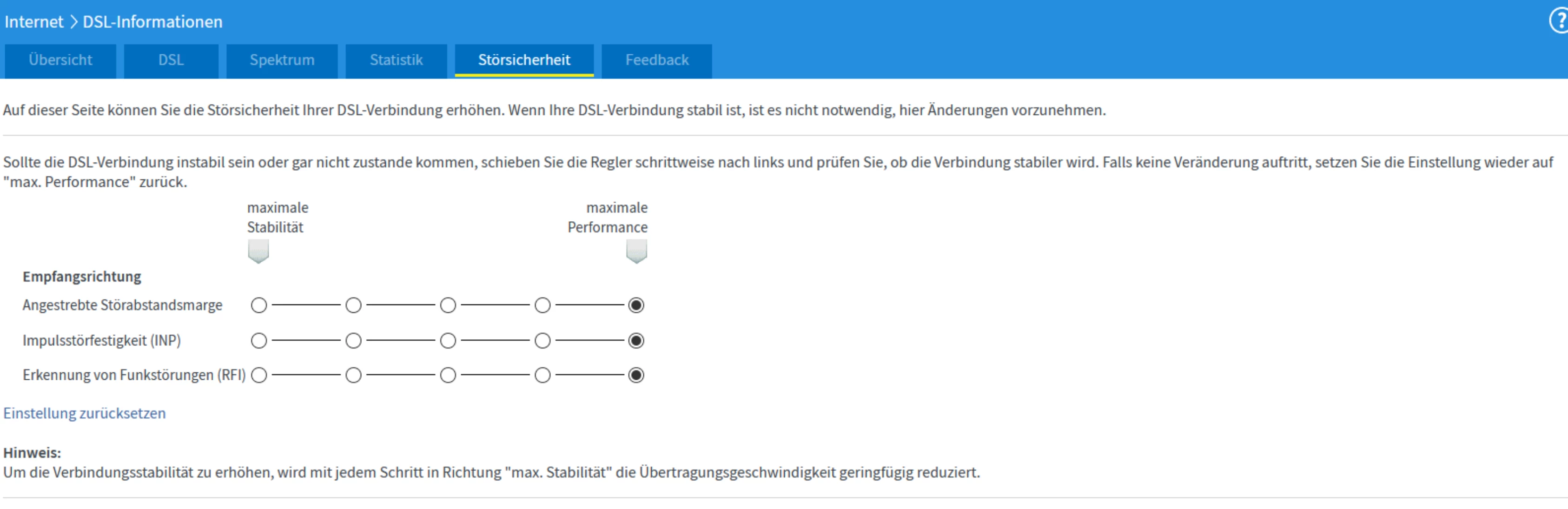
Task: Open the Feedback tab
Action: pyautogui.click(x=657, y=60)
